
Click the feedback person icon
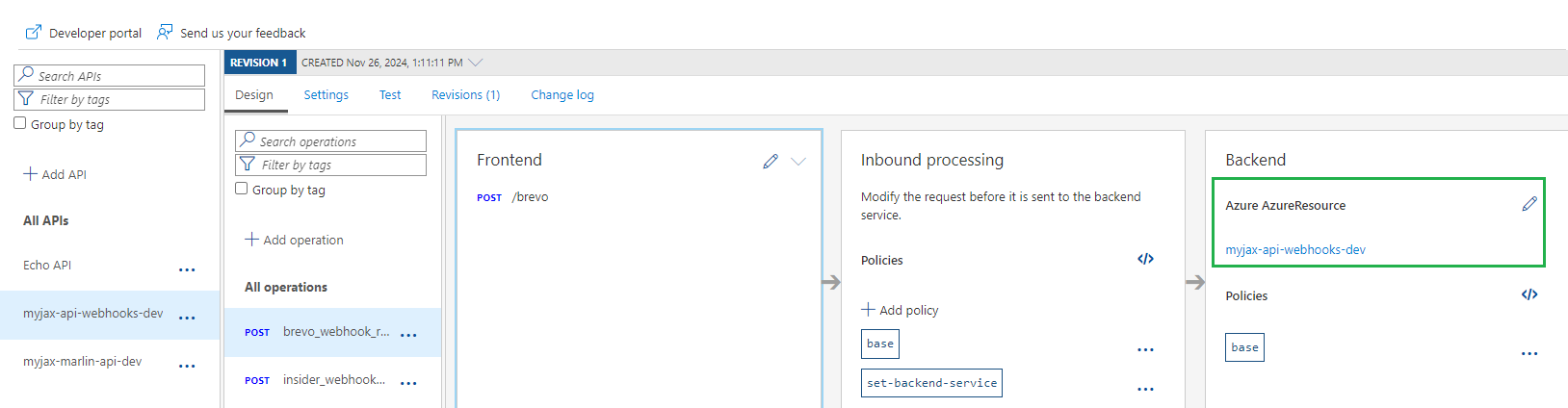(x=165, y=32)
